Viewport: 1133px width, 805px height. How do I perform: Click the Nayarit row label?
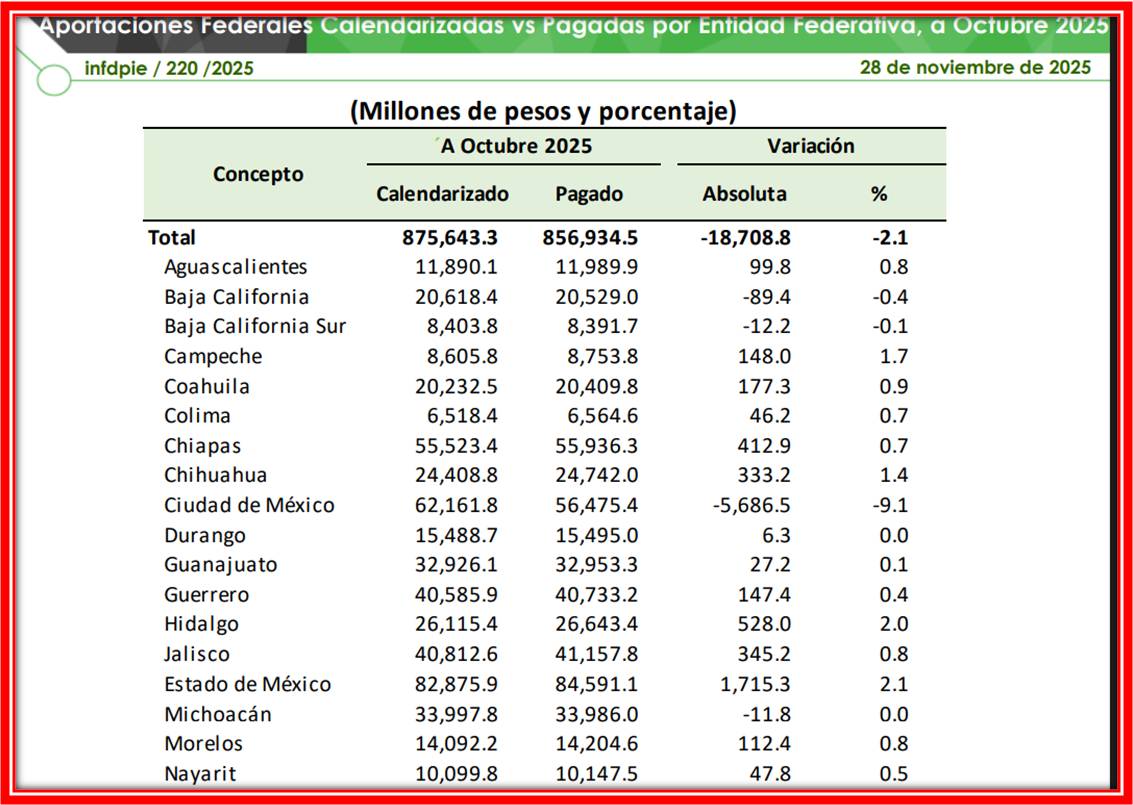click(200, 773)
